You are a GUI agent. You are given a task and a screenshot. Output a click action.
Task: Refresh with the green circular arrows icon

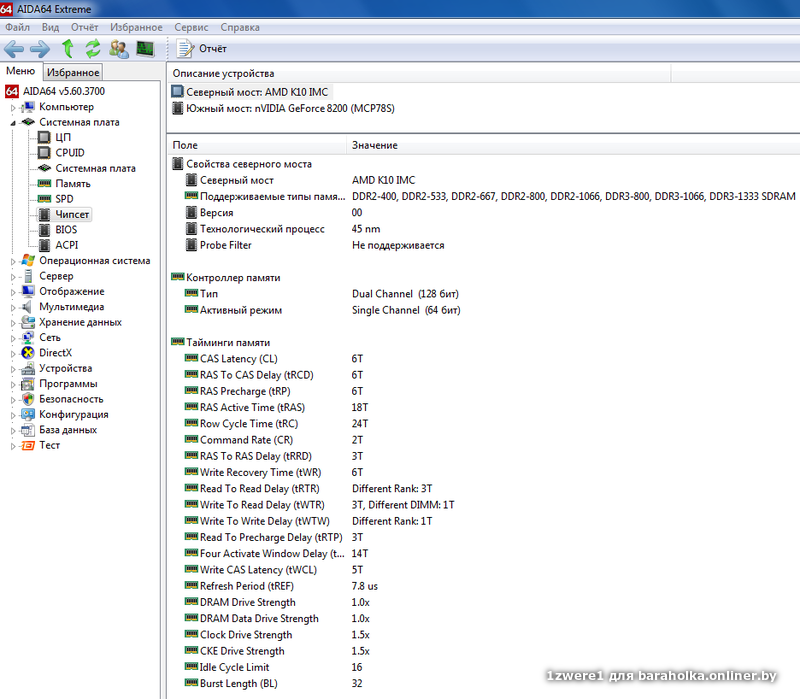[92, 48]
